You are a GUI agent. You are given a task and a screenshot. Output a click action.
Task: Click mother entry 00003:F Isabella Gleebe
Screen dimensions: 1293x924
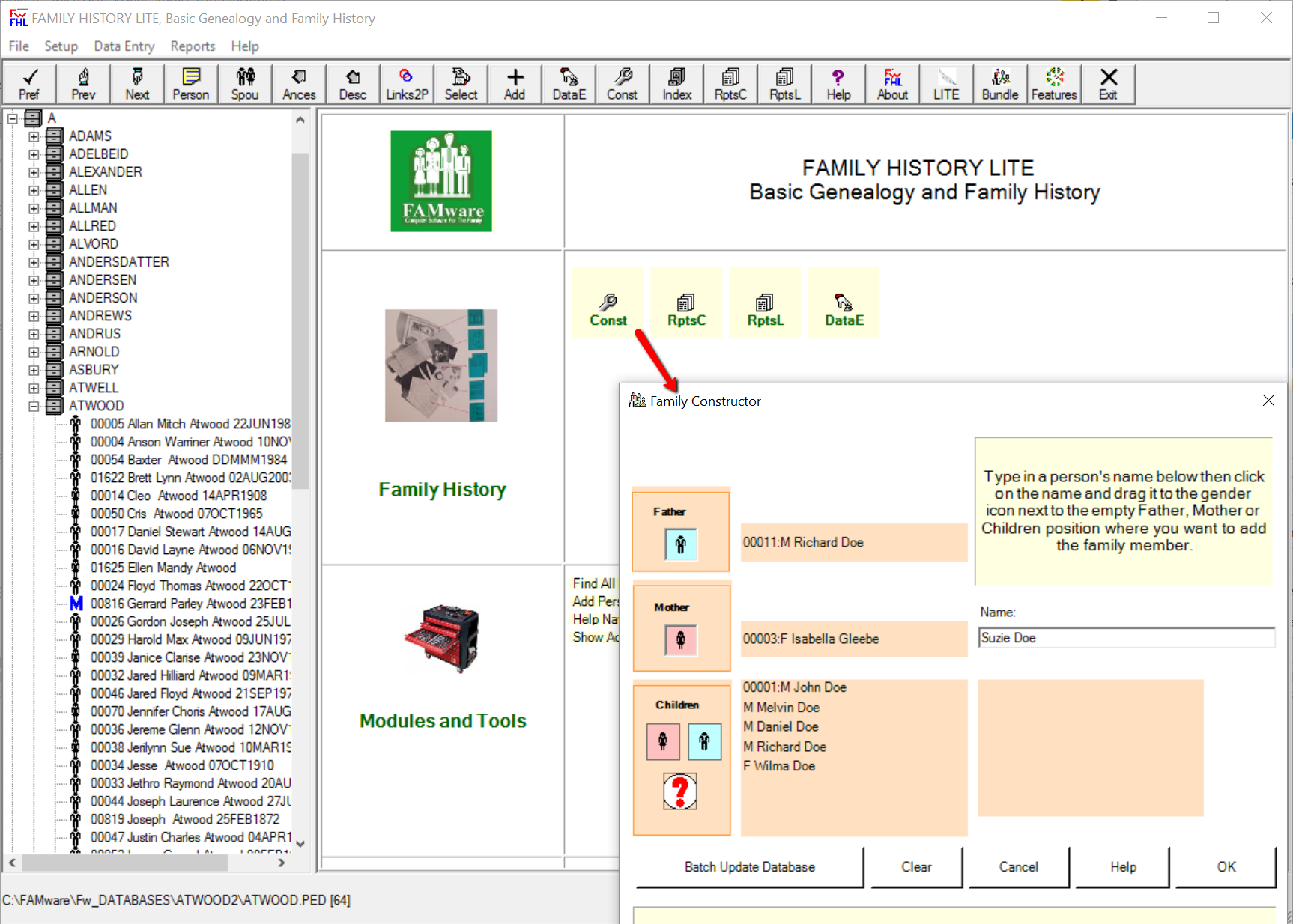click(854, 639)
